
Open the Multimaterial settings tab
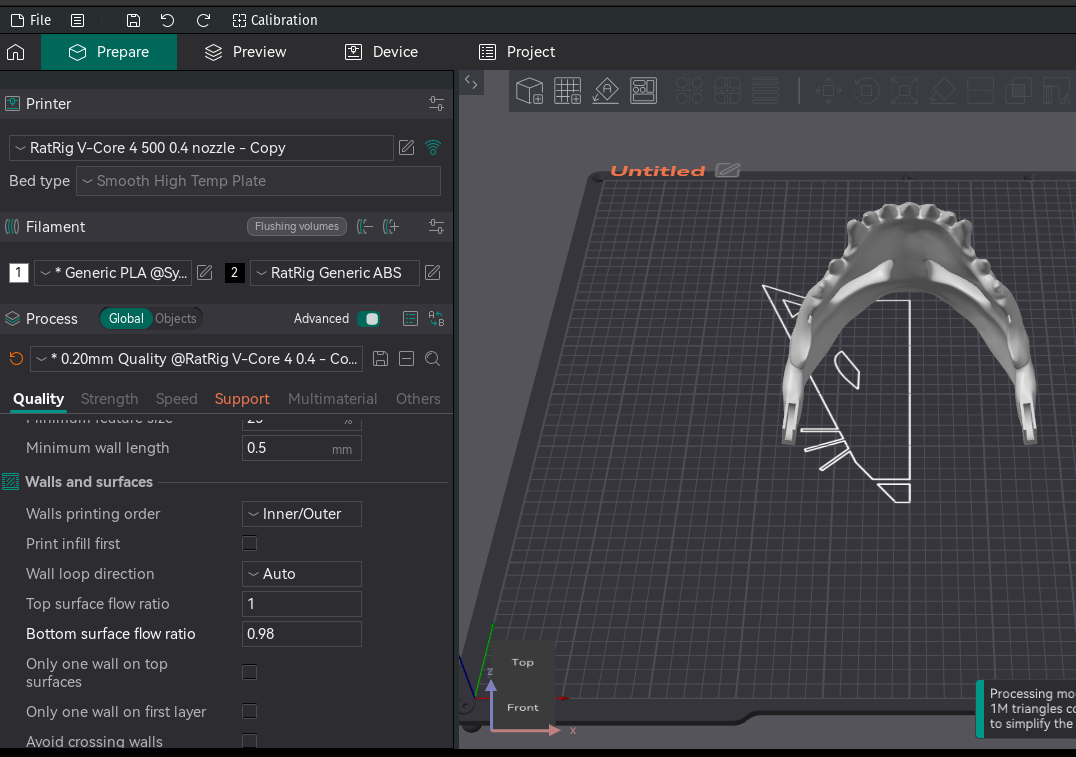332,399
